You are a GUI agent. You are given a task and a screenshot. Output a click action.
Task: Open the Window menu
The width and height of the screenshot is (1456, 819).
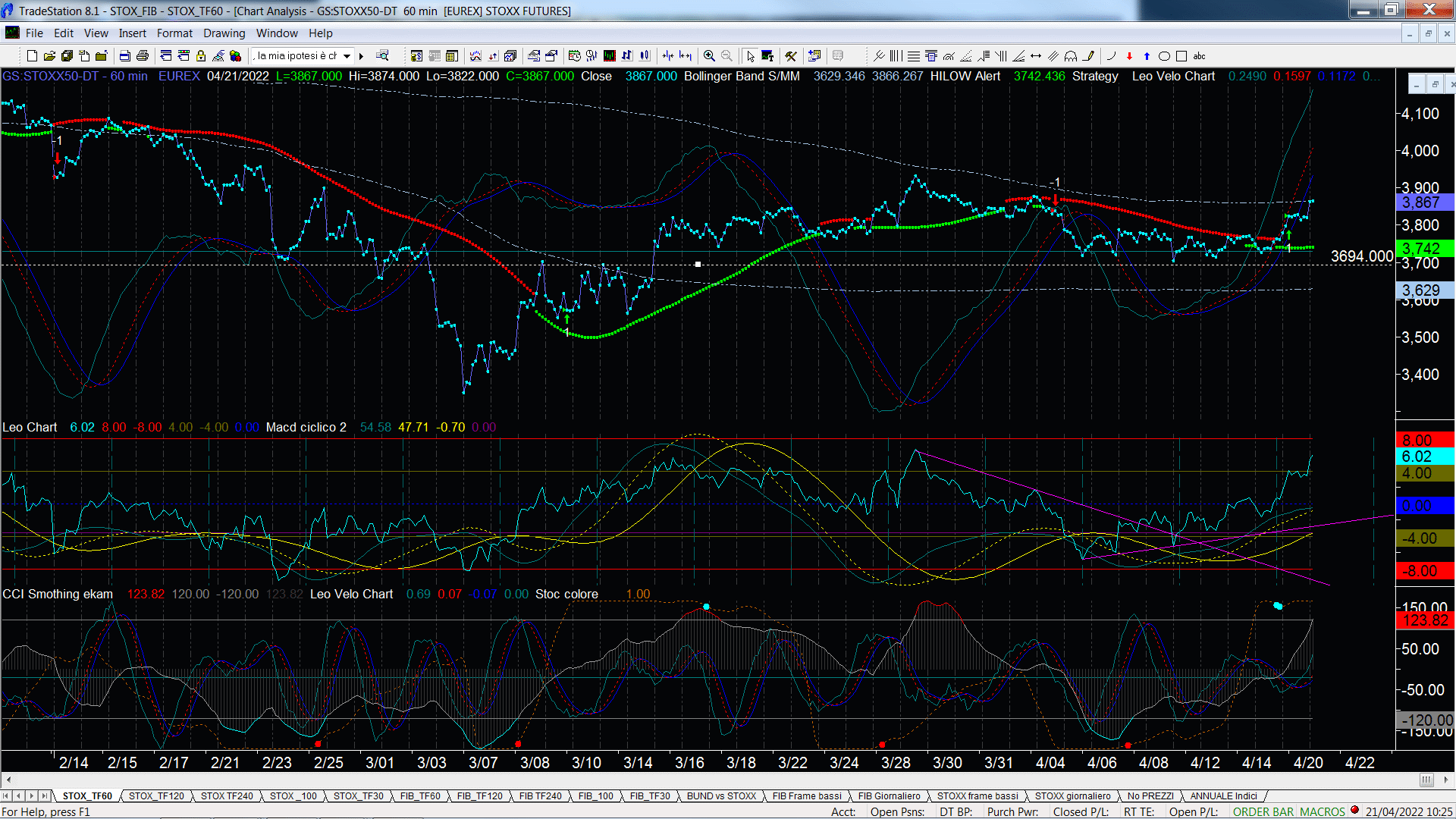[277, 33]
